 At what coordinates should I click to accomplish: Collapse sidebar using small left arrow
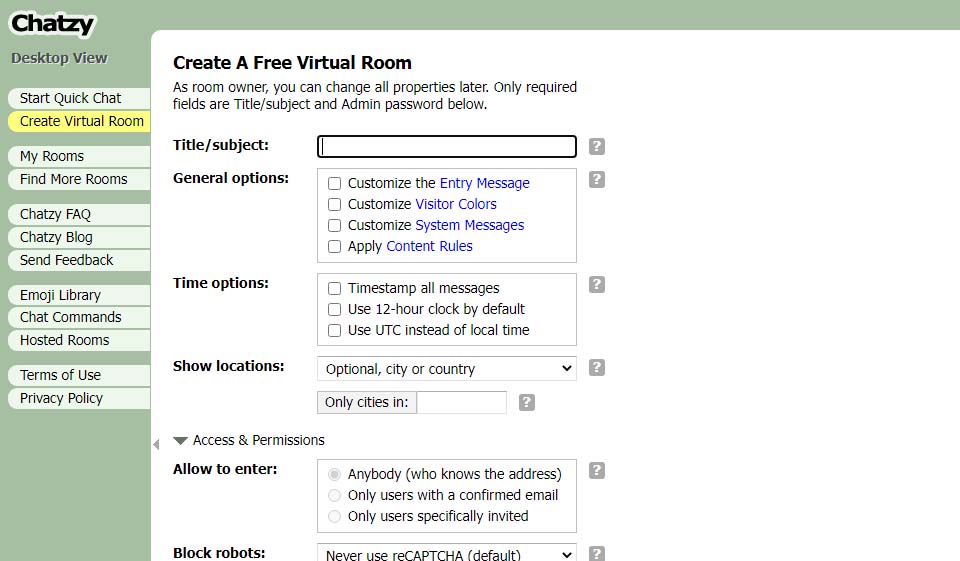coord(155,444)
